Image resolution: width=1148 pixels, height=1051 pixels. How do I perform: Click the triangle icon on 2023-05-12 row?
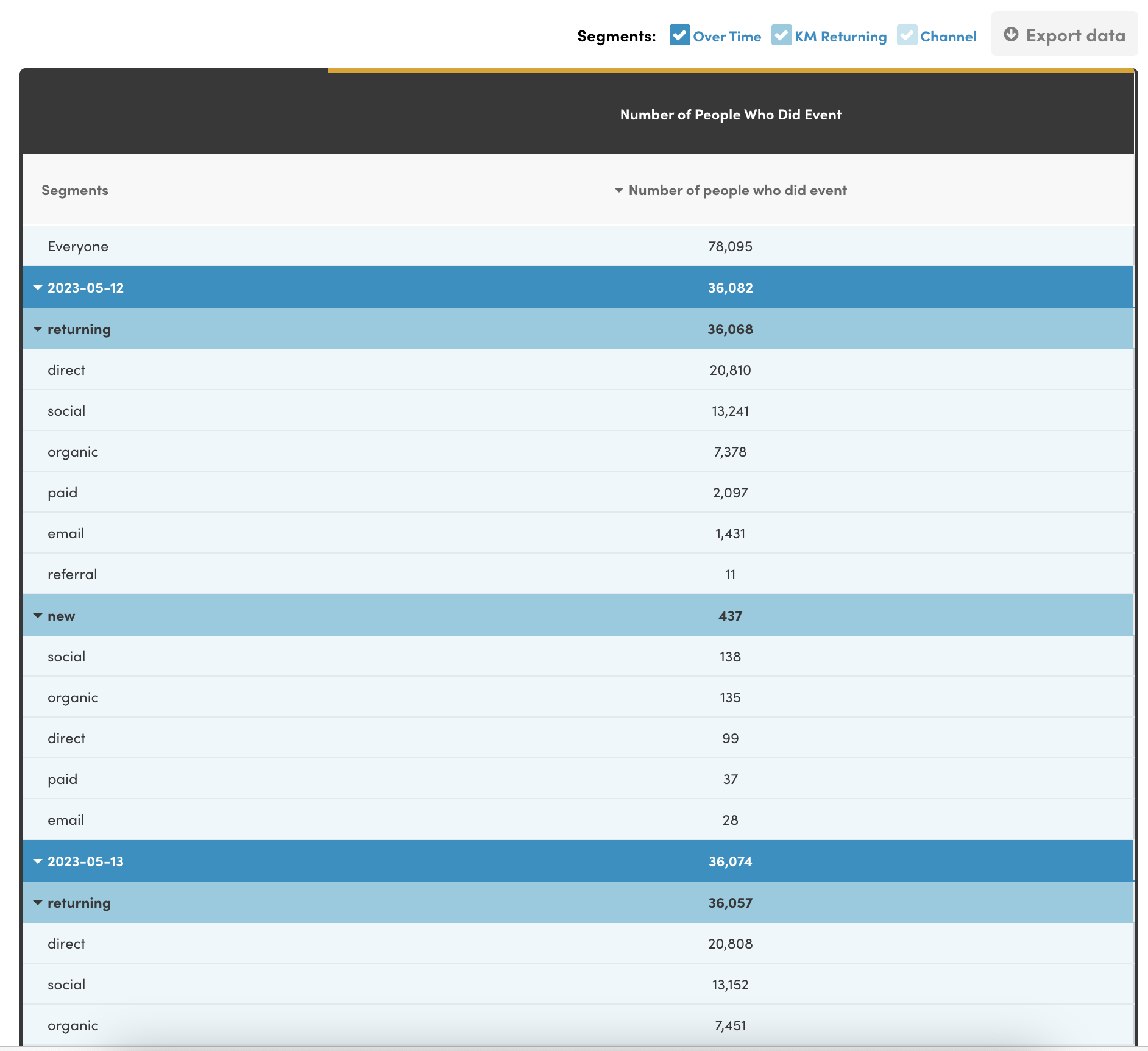point(37,287)
